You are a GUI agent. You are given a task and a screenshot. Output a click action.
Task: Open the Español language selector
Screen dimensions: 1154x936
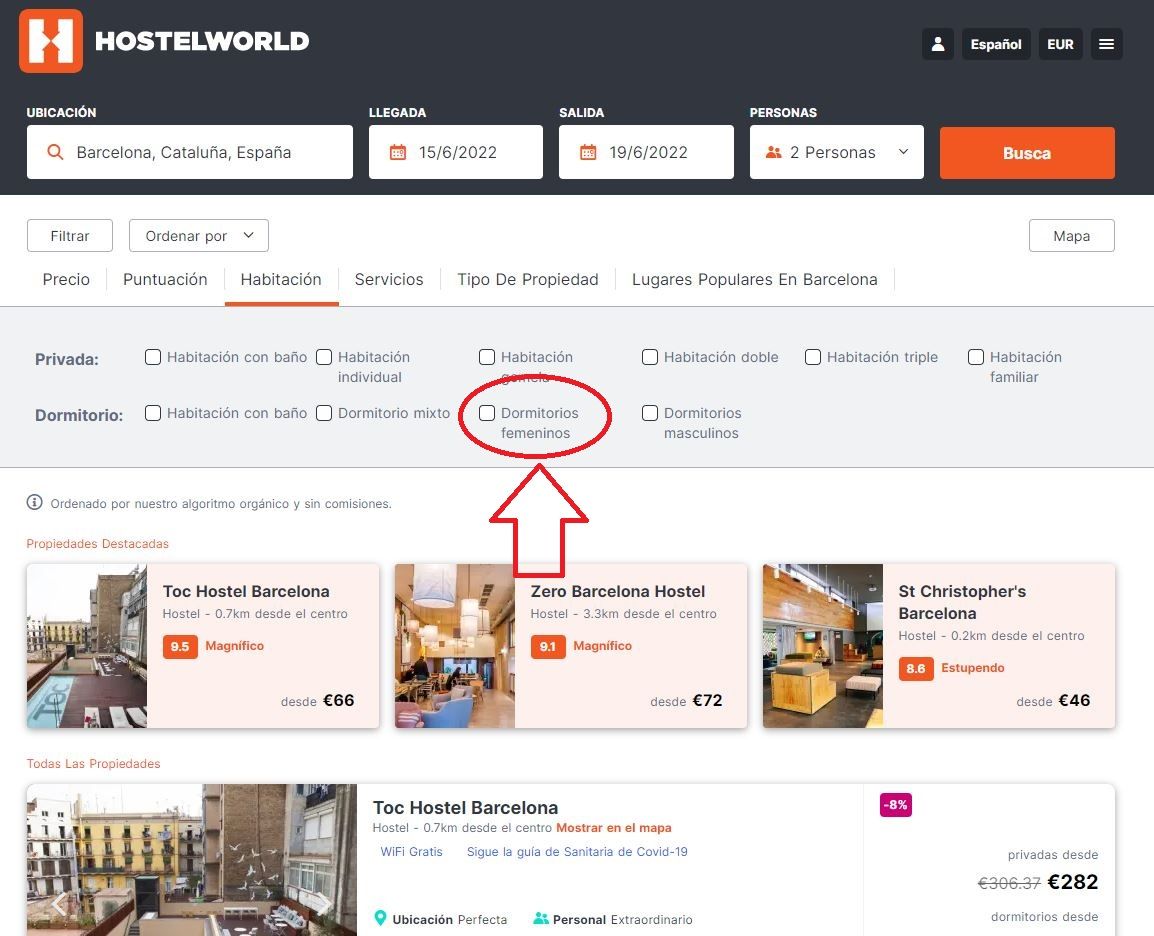(x=996, y=44)
